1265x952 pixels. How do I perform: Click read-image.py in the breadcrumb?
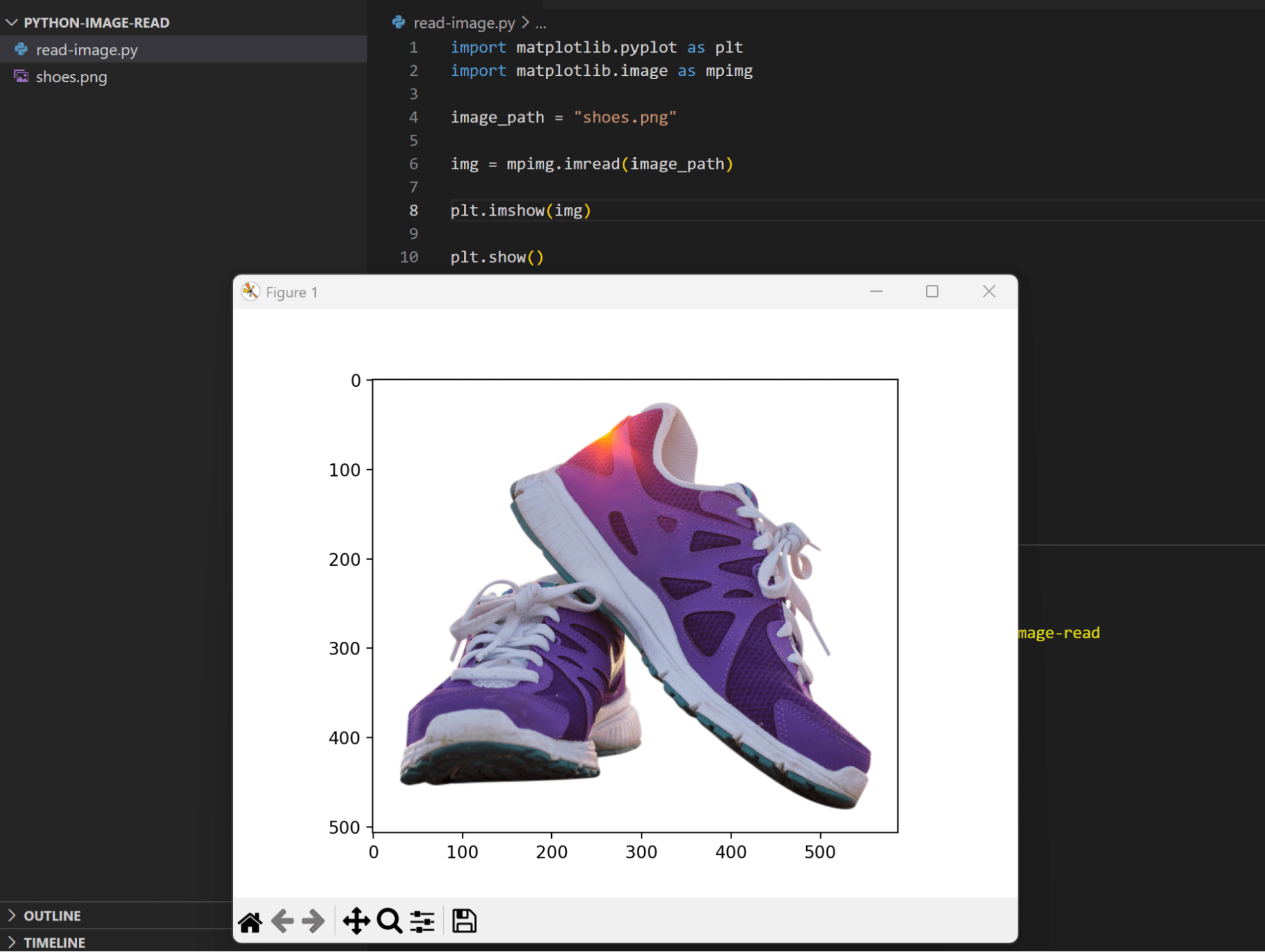(x=464, y=23)
